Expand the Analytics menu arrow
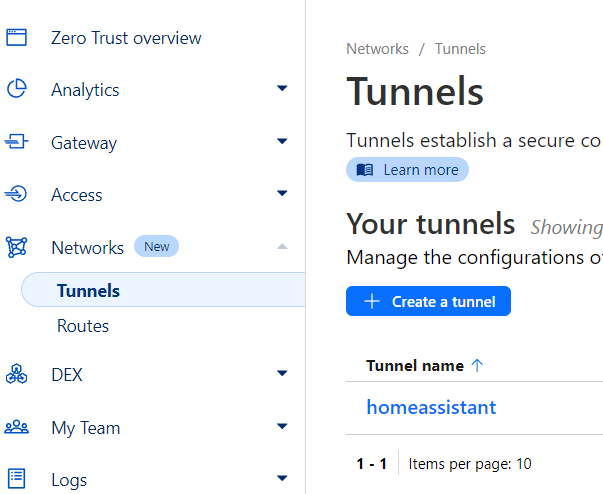This screenshot has height=494, width=603. [x=282, y=90]
